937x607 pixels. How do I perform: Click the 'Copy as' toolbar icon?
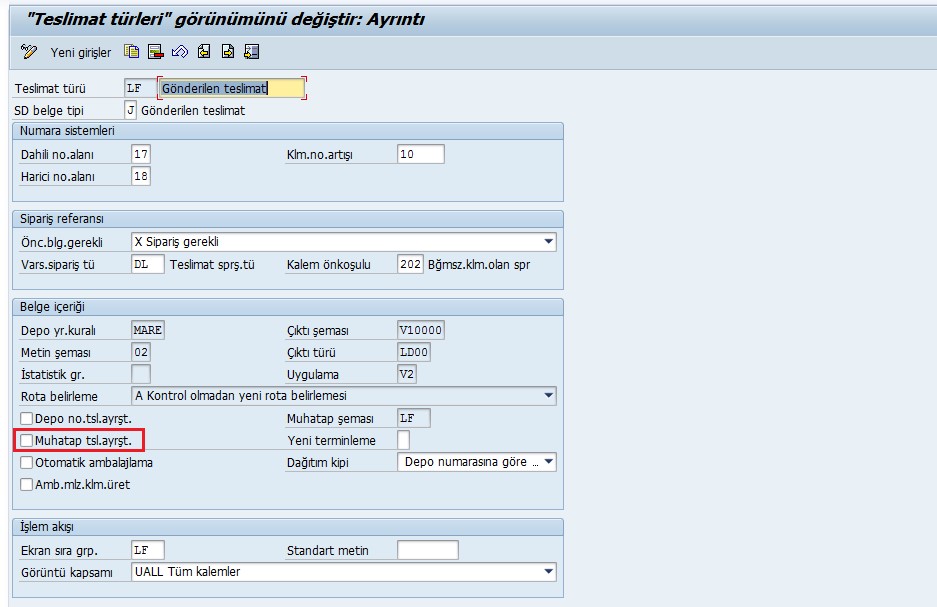point(132,52)
